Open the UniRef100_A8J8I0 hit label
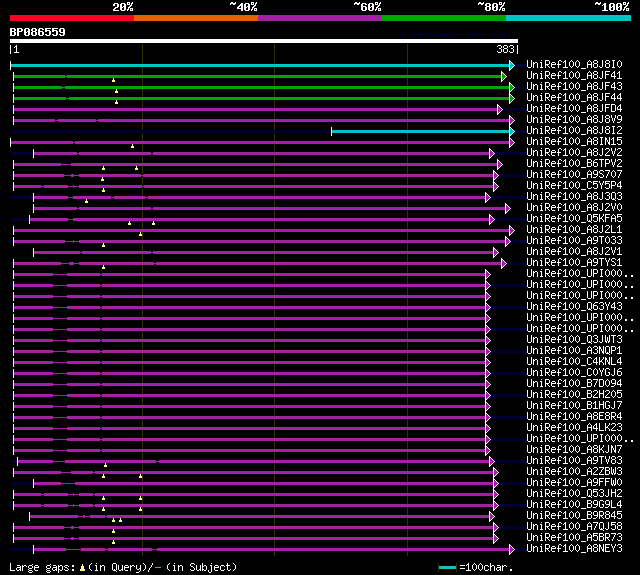Image resolution: width=640 pixels, height=575 pixels. [574, 64]
